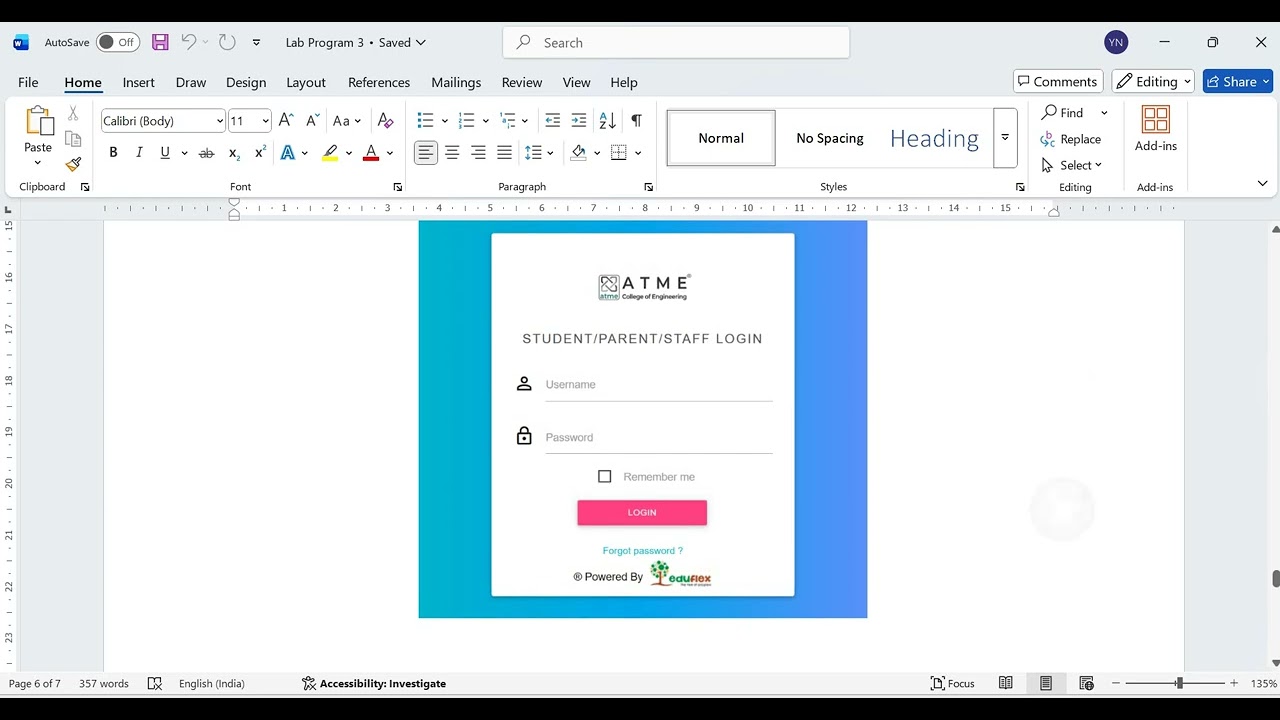Click the vertical scrollbar thumb

point(1275,579)
